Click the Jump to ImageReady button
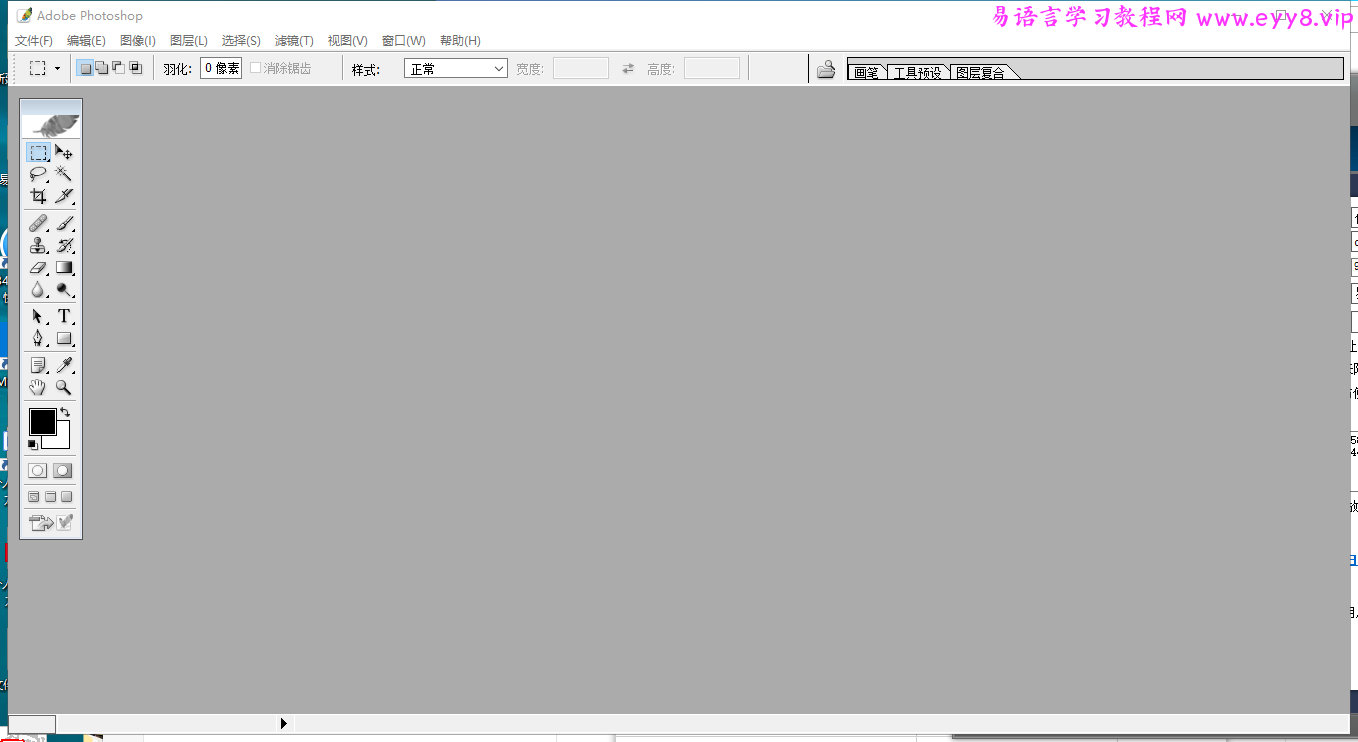Image resolution: width=1358 pixels, height=742 pixels. tap(65, 521)
